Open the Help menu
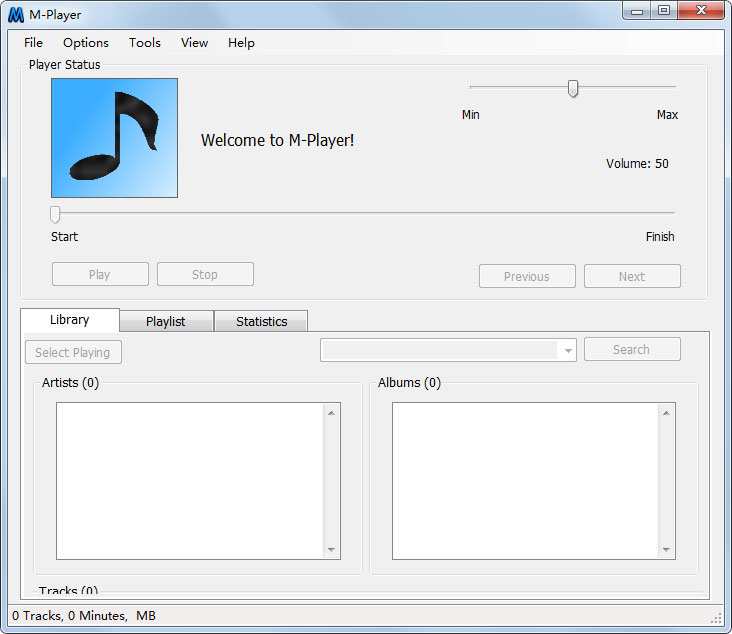The width and height of the screenshot is (732, 634). click(241, 43)
